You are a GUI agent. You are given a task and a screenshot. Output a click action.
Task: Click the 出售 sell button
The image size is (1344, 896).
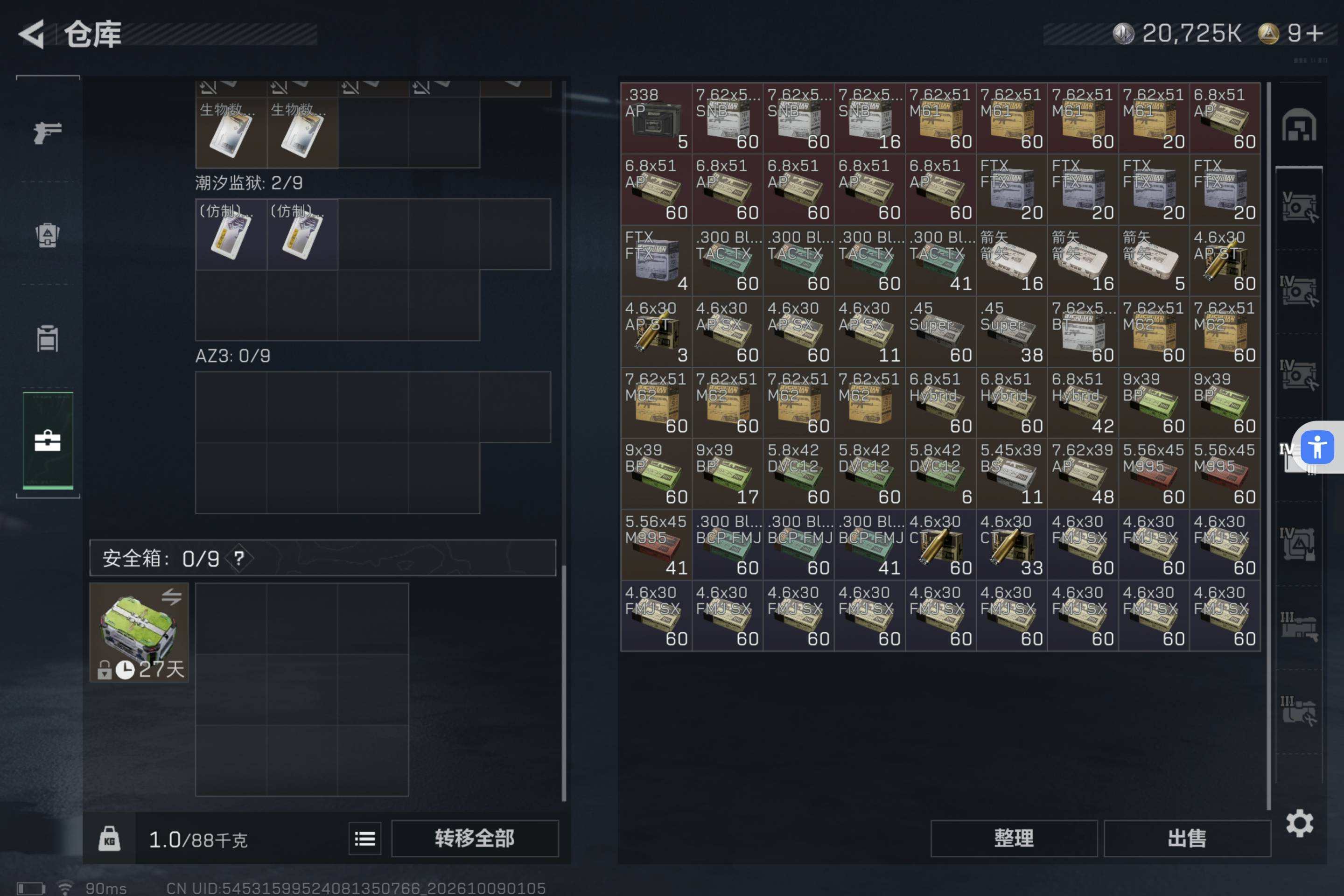pos(1187,838)
